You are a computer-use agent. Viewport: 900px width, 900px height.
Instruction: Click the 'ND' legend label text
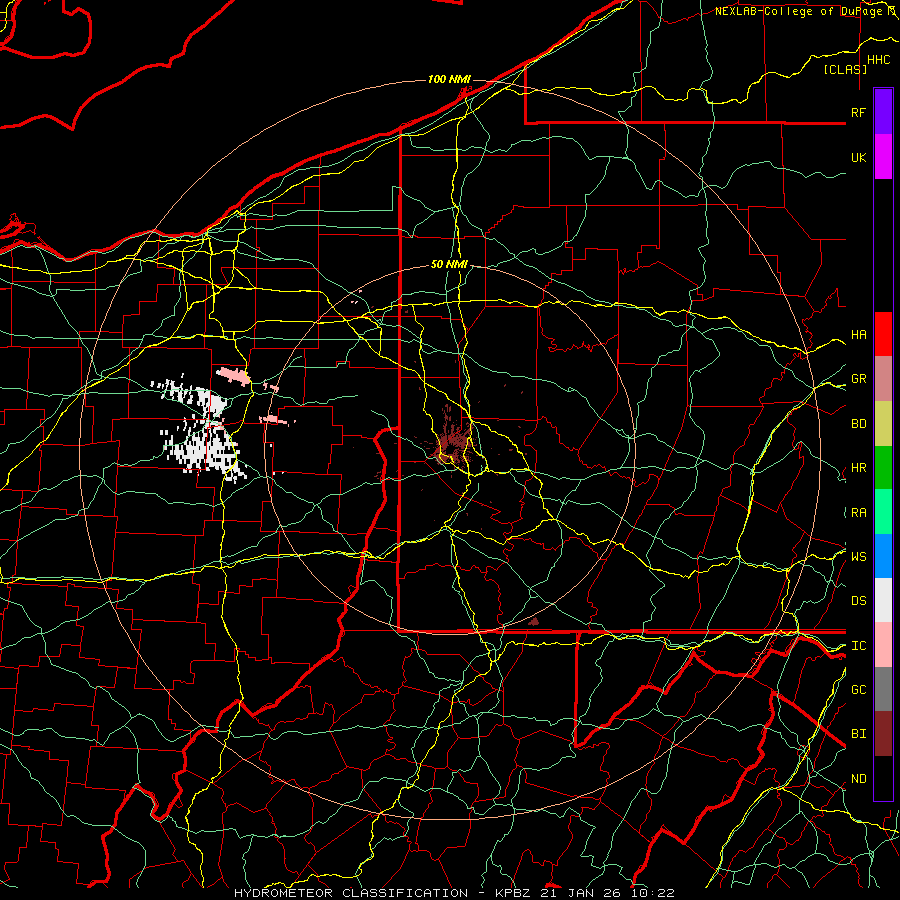coord(858,779)
